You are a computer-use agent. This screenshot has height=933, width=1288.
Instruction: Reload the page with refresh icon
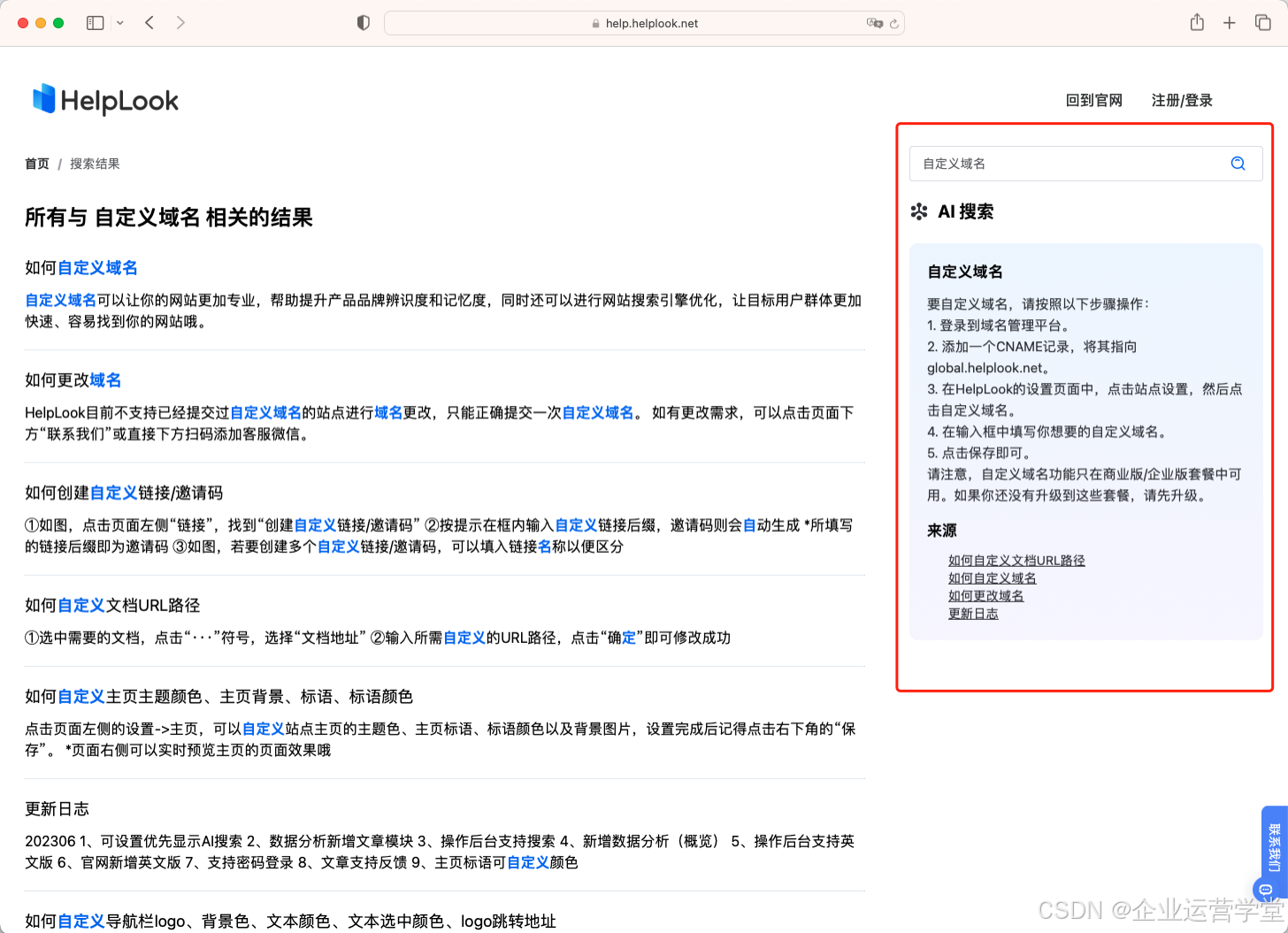pos(894,24)
